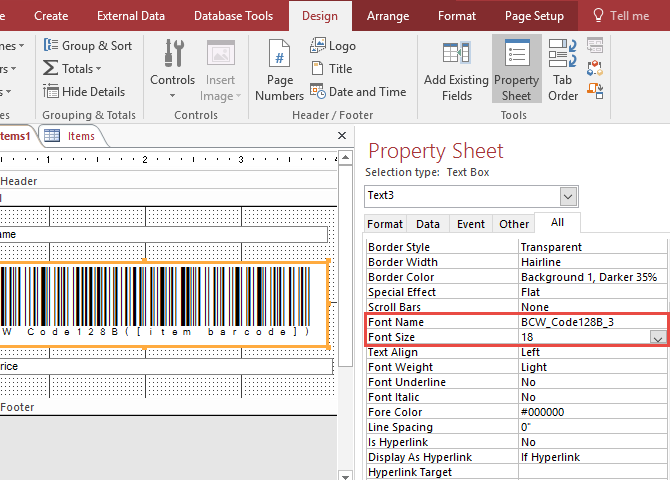Select Event tab in Property Sheet
The image size is (670, 480).
[471, 224]
